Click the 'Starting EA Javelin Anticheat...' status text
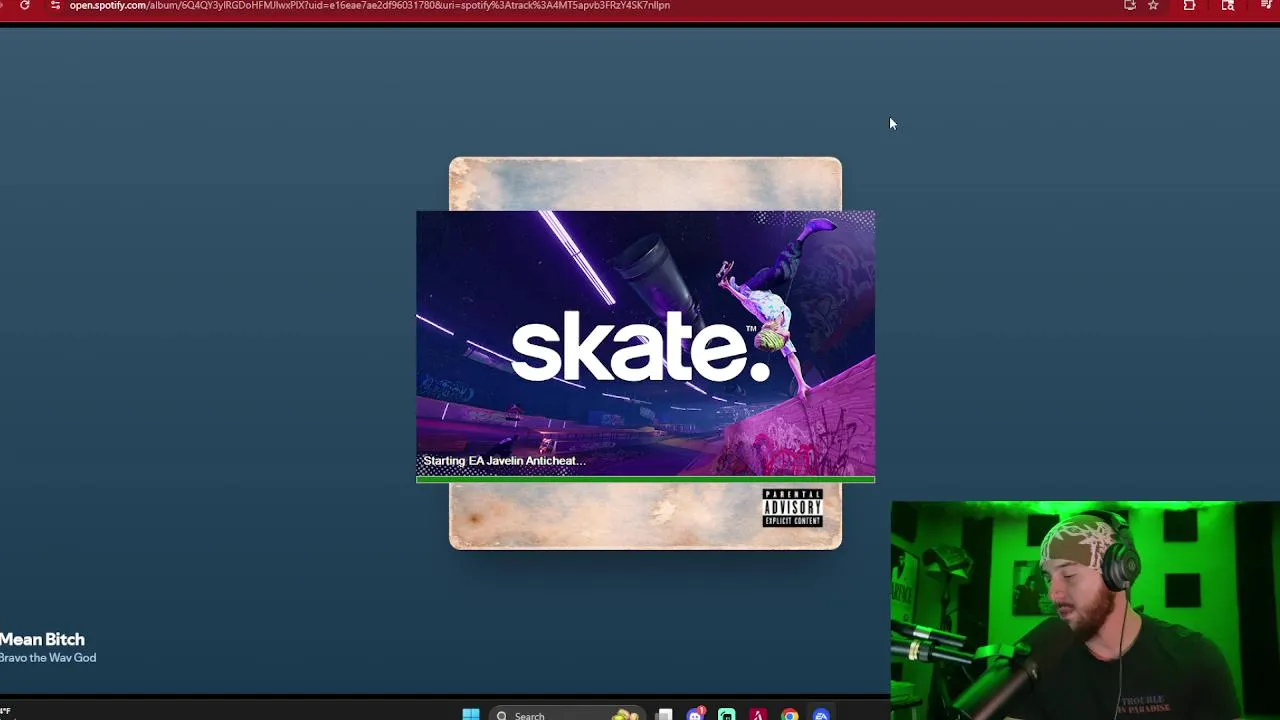Screen dimensions: 1280x720 (504, 461)
